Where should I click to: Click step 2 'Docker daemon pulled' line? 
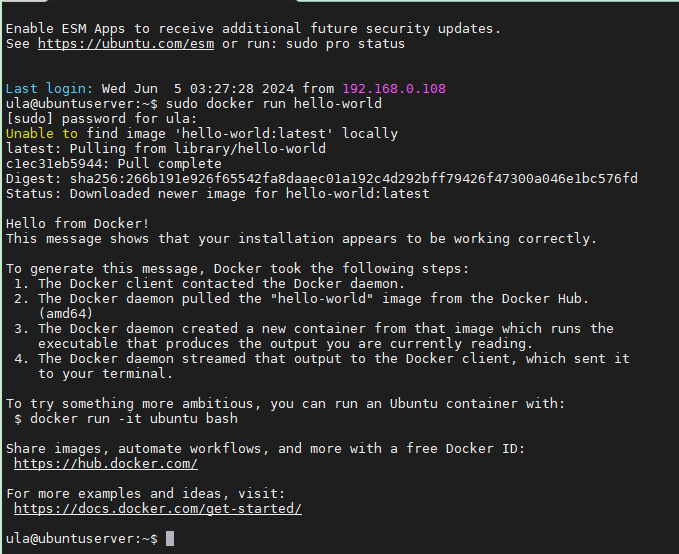pos(301,298)
